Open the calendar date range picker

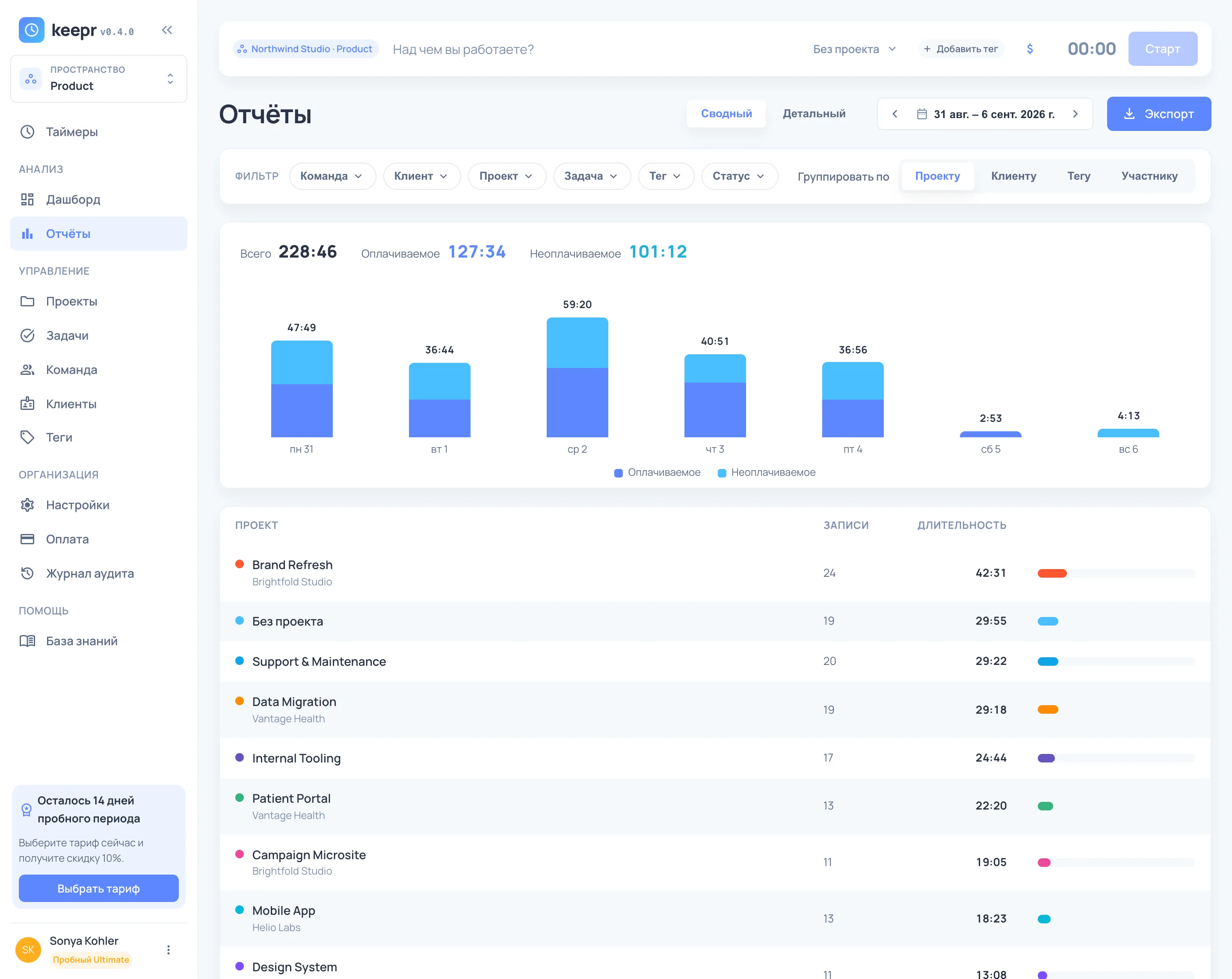[x=985, y=114]
